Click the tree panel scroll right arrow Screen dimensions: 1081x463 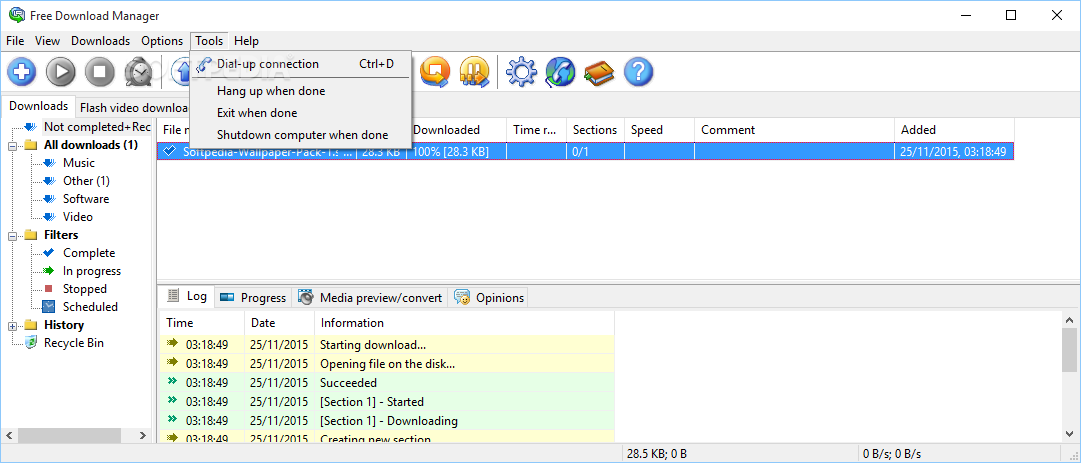coord(143,435)
